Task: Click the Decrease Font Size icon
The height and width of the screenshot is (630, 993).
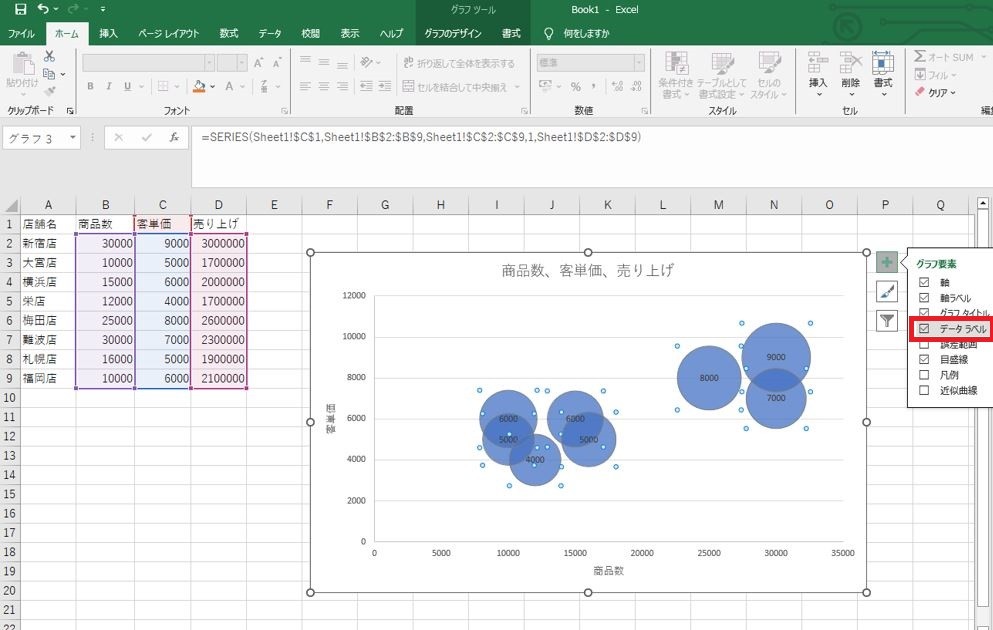Action: [x=277, y=63]
